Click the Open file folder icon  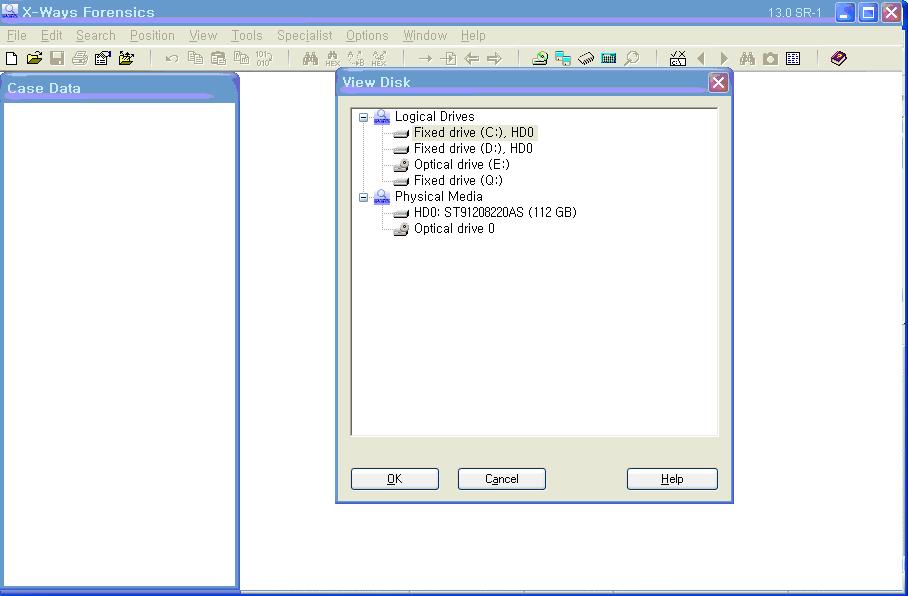(x=34, y=58)
